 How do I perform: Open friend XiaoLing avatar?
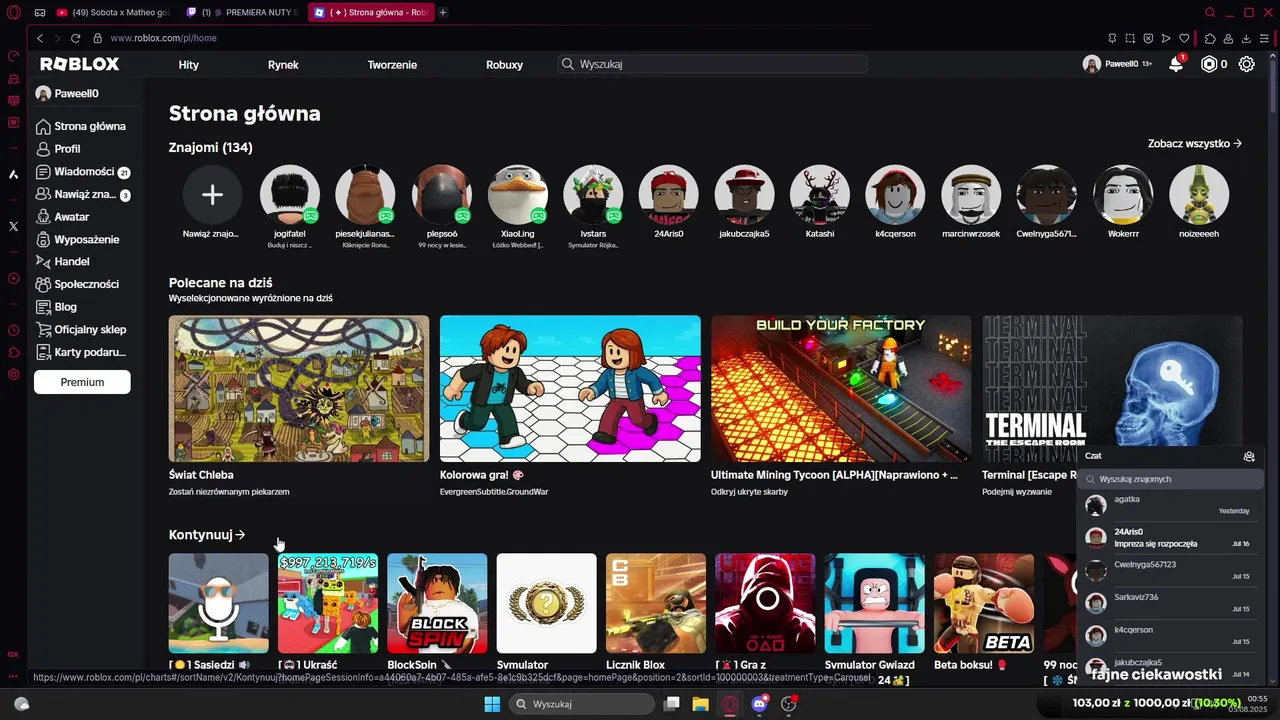[x=518, y=195]
